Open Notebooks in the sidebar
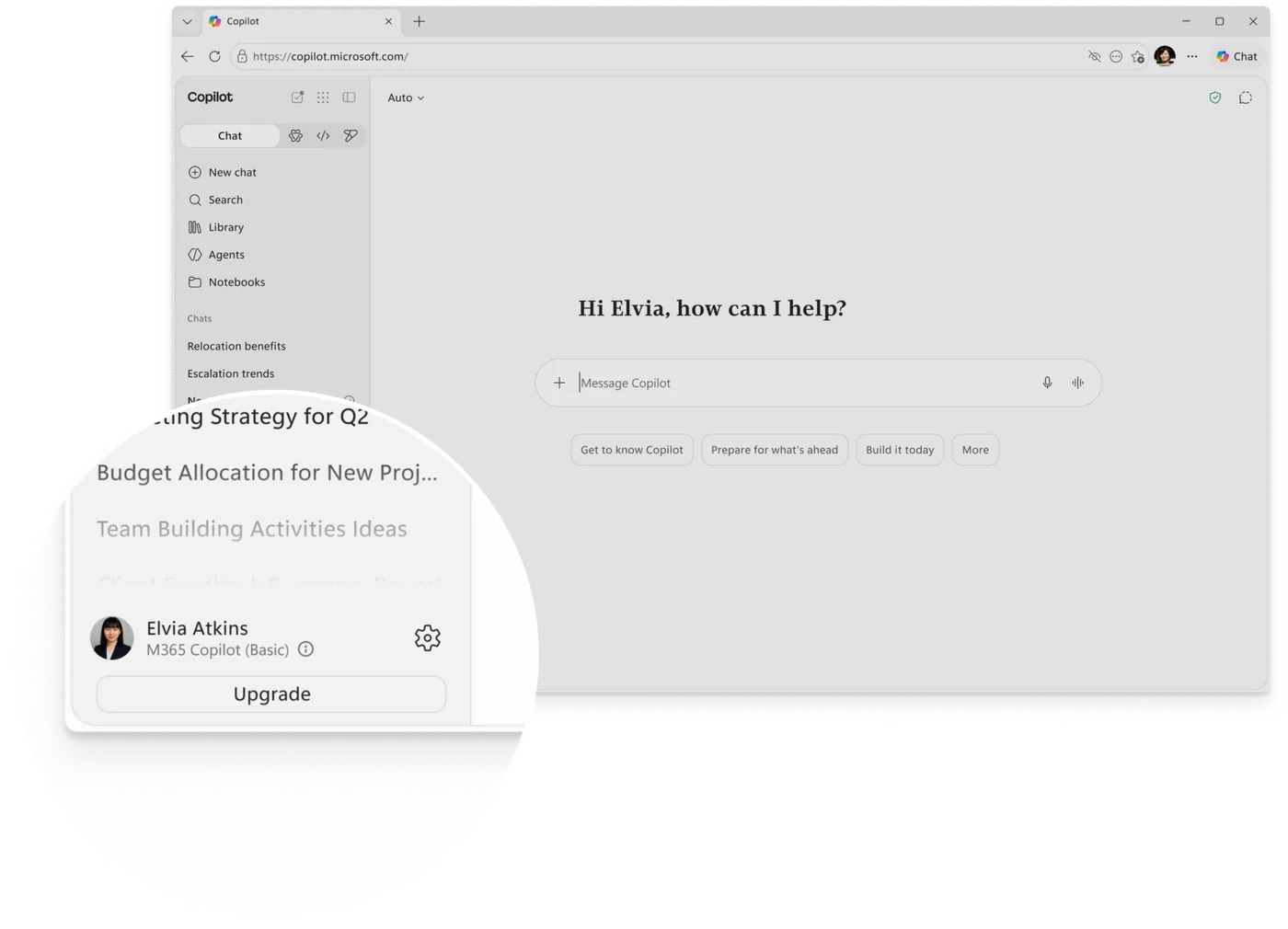1288x929 pixels. (226, 282)
